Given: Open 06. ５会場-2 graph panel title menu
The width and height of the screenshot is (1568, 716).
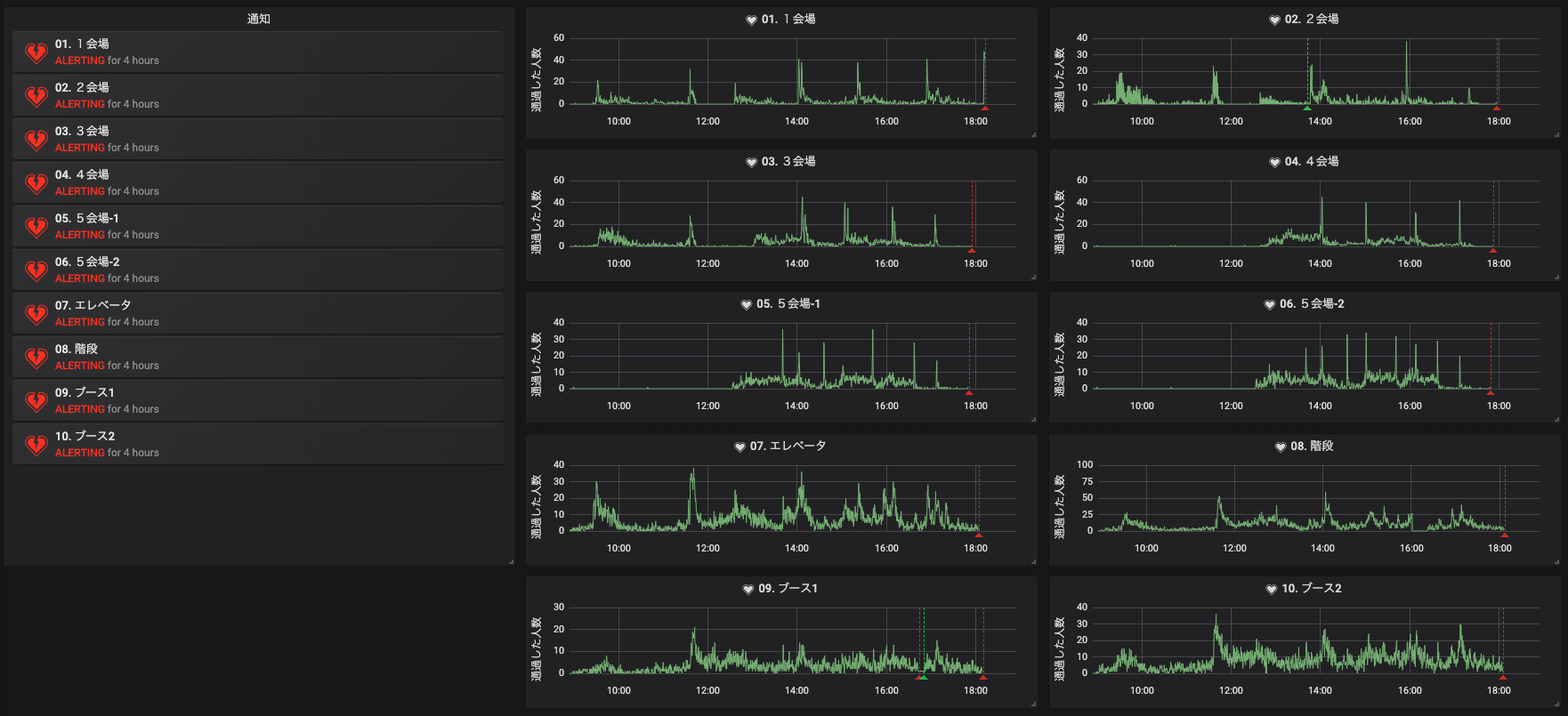Looking at the screenshot, I should point(1312,303).
